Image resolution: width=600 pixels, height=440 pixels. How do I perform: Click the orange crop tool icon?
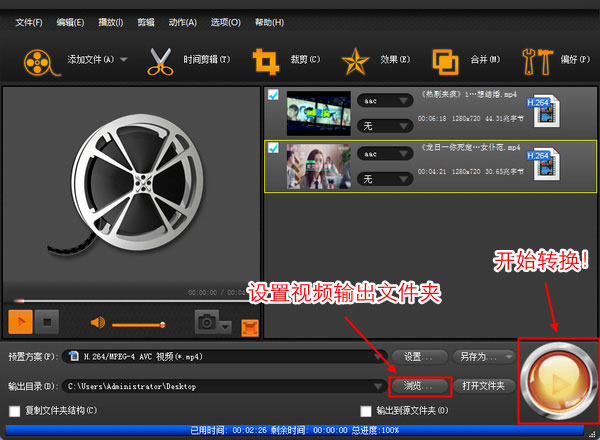pyautogui.click(x=265, y=62)
